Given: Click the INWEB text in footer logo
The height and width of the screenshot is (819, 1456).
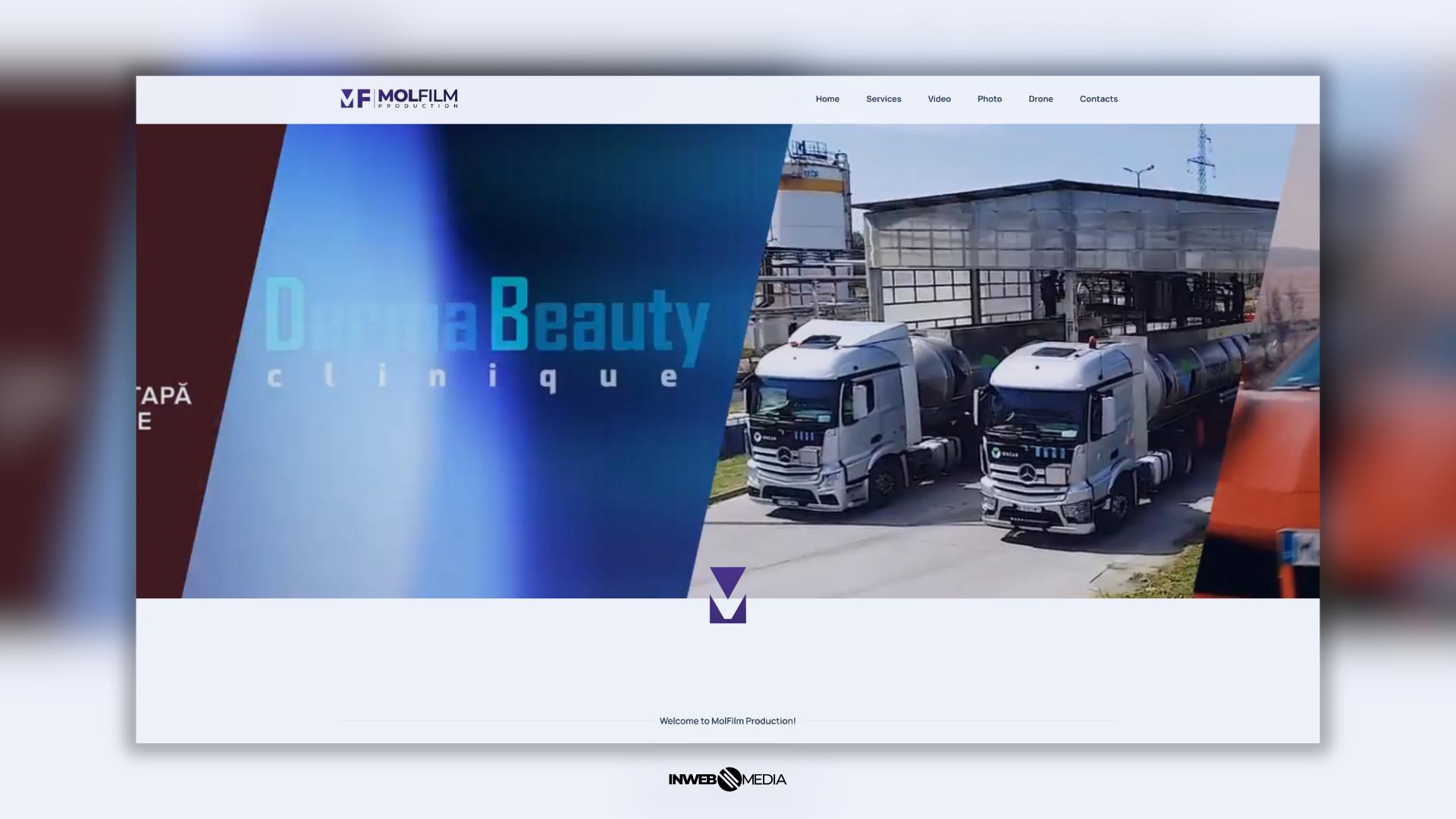Looking at the screenshot, I should click(692, 780).
